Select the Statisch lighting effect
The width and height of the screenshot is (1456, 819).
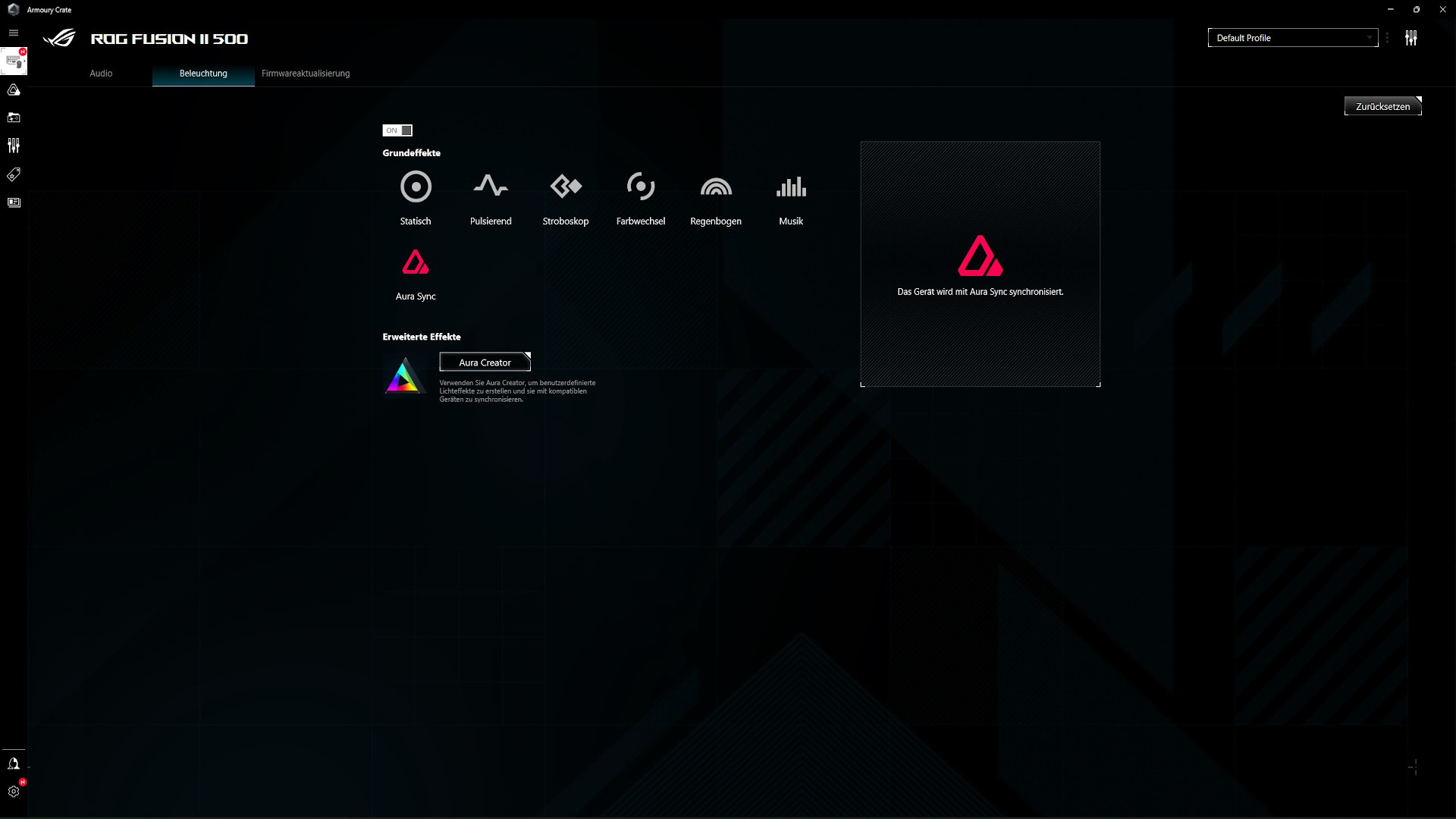(x=415, y=197)
